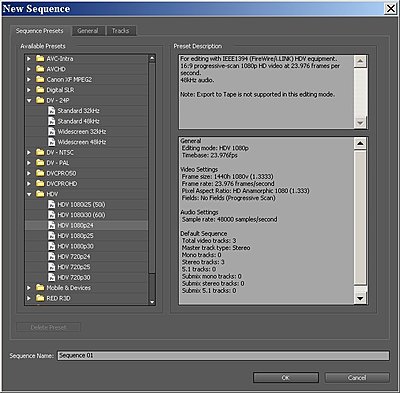Click the Digital SLR folder icon
The height and width of the screenshot is (393, 400).
(x=40, y=90)
